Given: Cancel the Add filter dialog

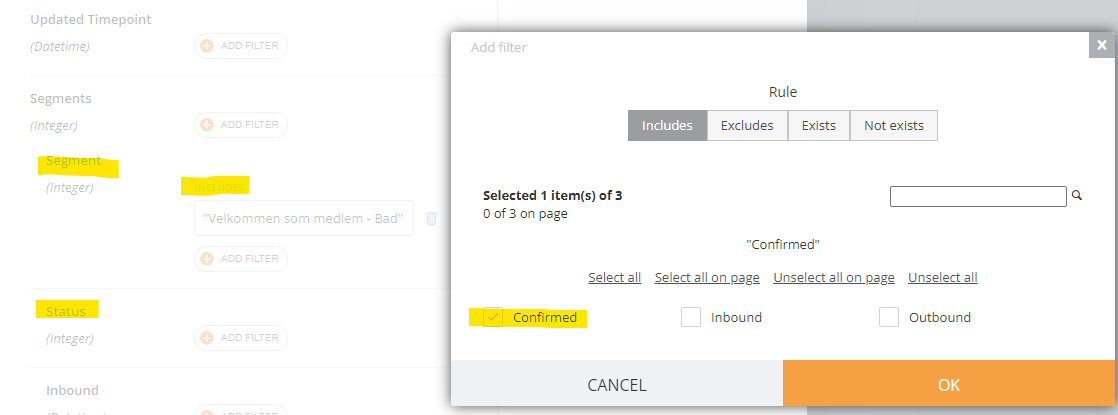Looking at the screenshot, I should click(x=617, y=385).
